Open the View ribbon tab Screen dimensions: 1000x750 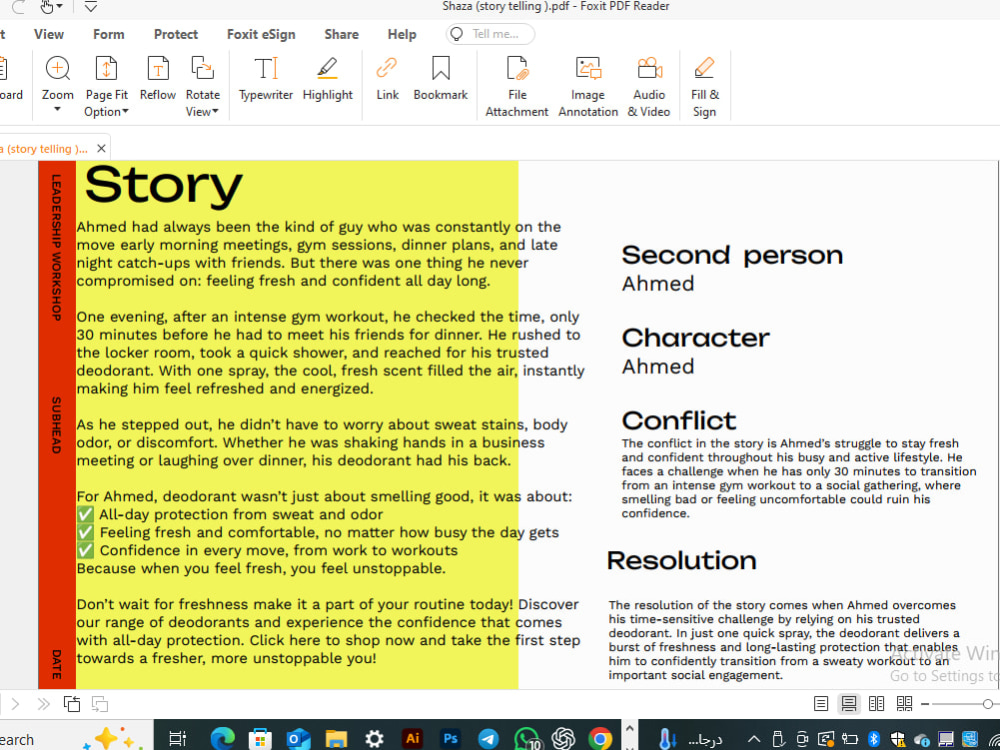[48, 34]
